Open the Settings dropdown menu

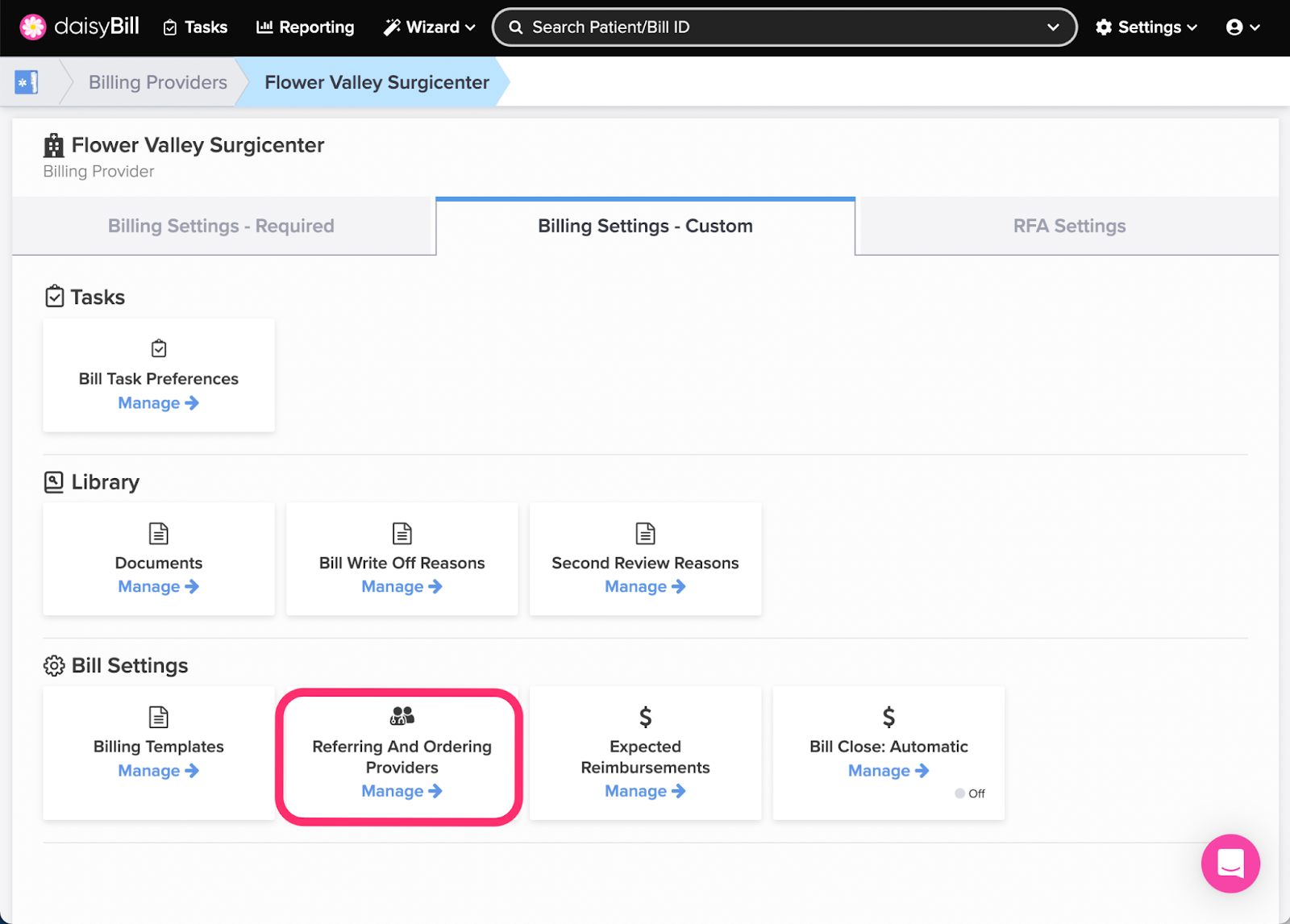pos(1146,27)
